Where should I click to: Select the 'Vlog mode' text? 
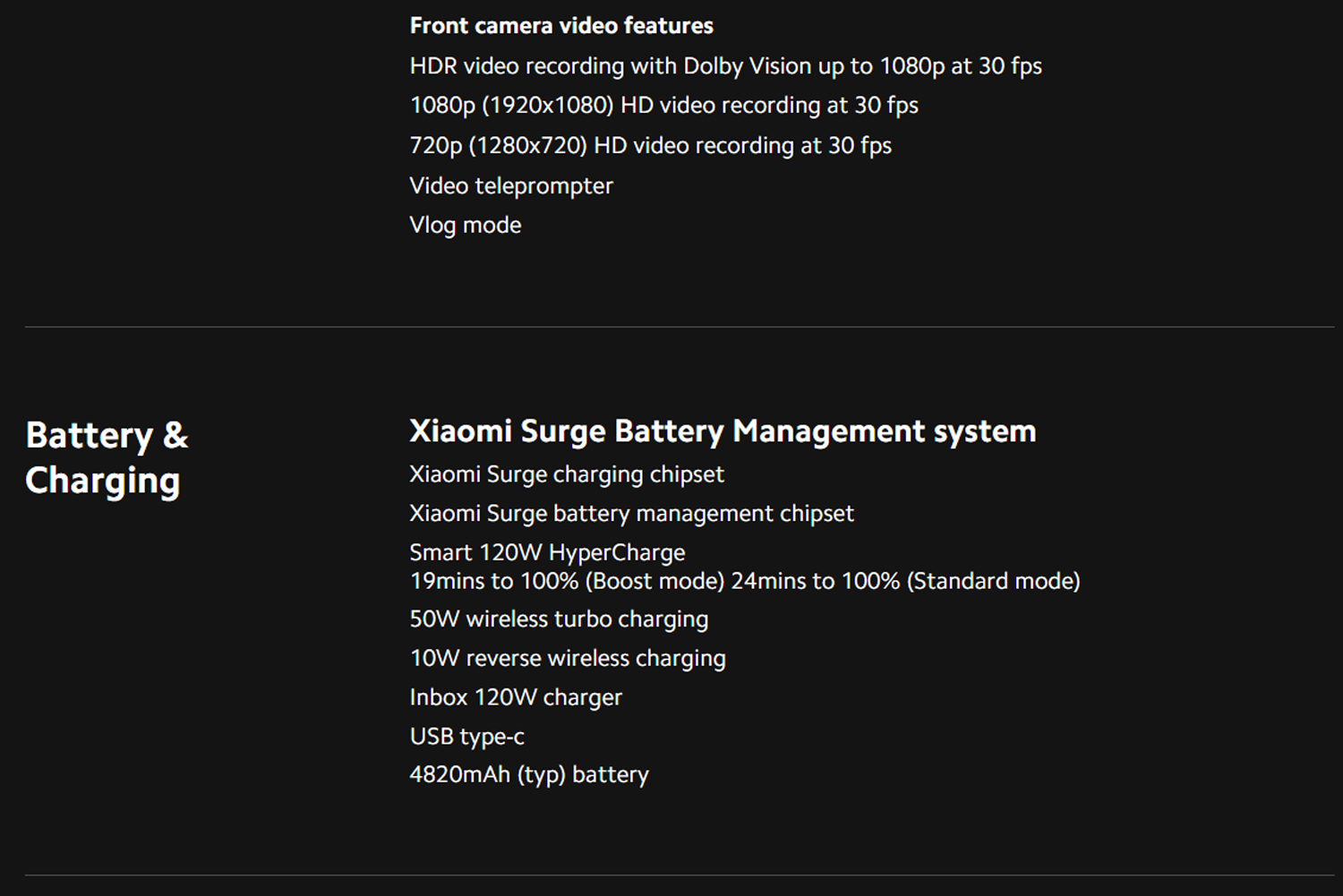click(465, 226)
